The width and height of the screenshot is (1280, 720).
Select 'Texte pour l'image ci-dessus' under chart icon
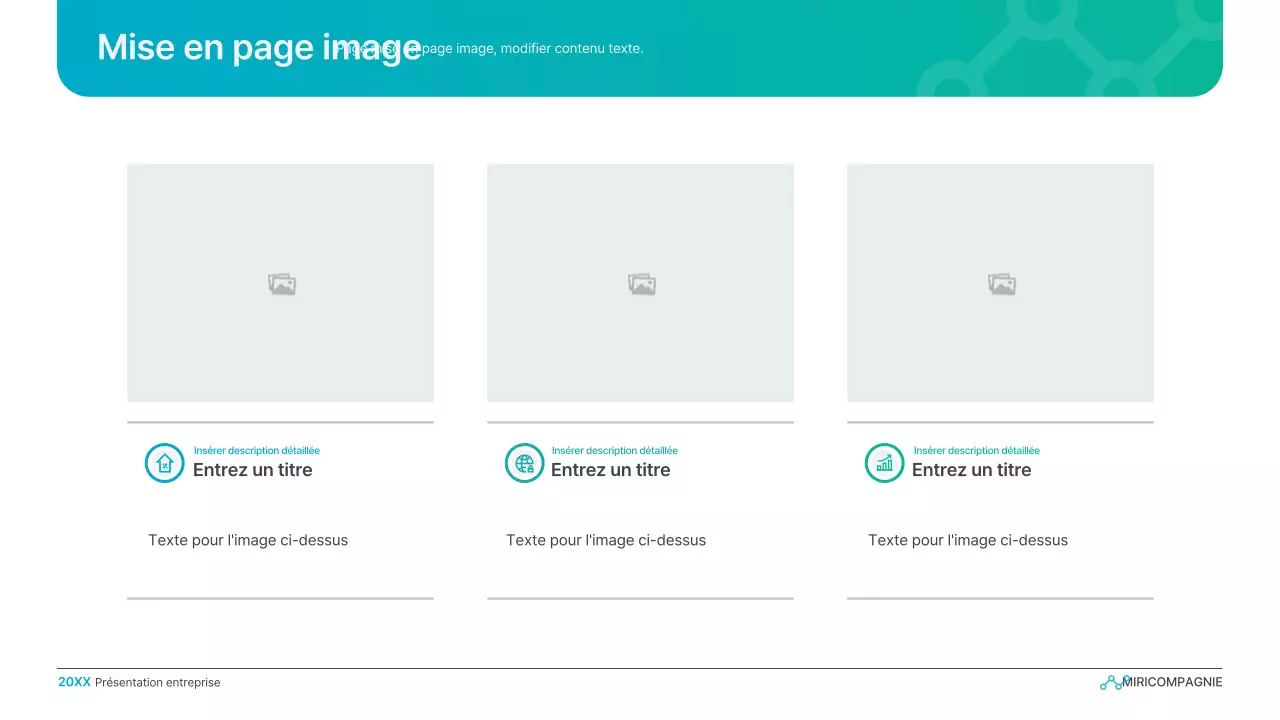968,540
